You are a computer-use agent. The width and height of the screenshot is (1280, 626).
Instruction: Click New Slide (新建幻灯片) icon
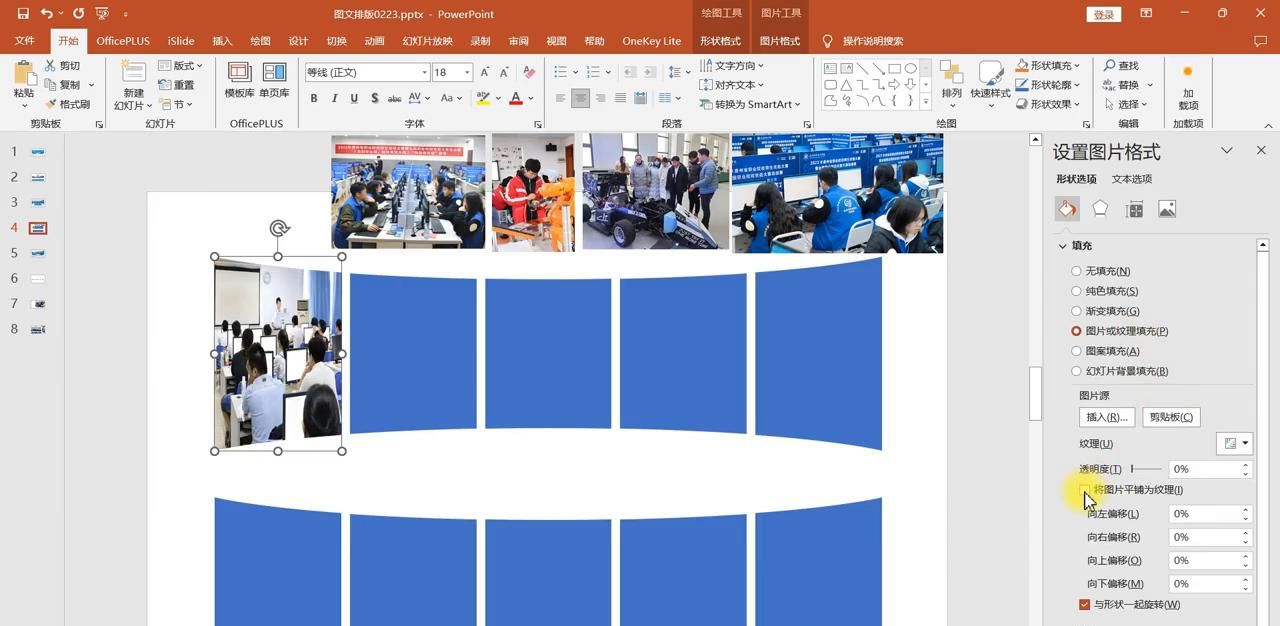point(133,72)
